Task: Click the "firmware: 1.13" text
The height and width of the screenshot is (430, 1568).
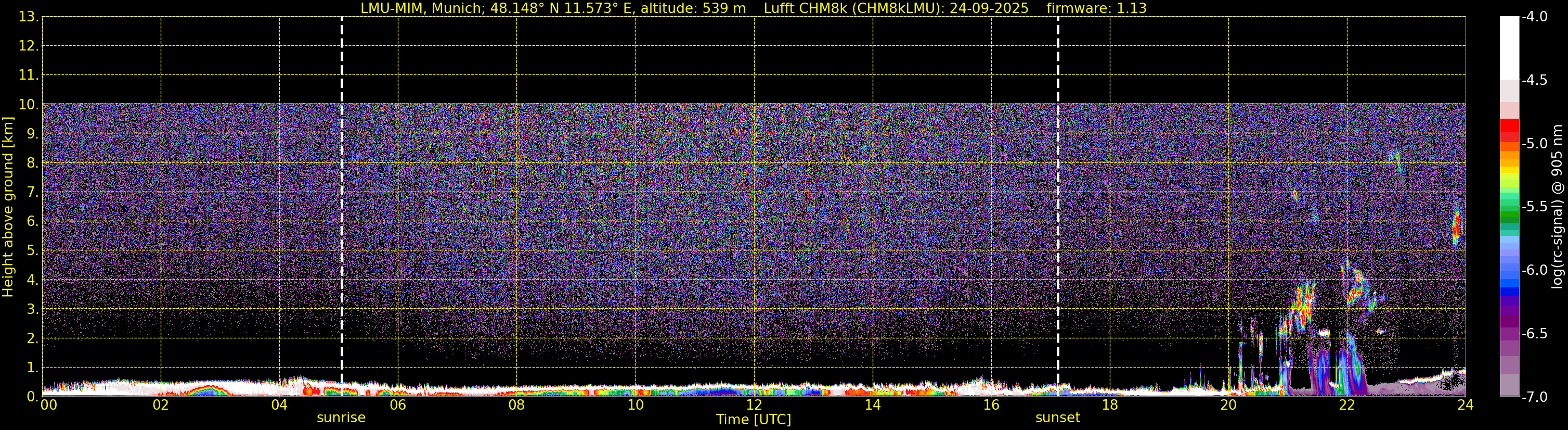Action: 1096,8
